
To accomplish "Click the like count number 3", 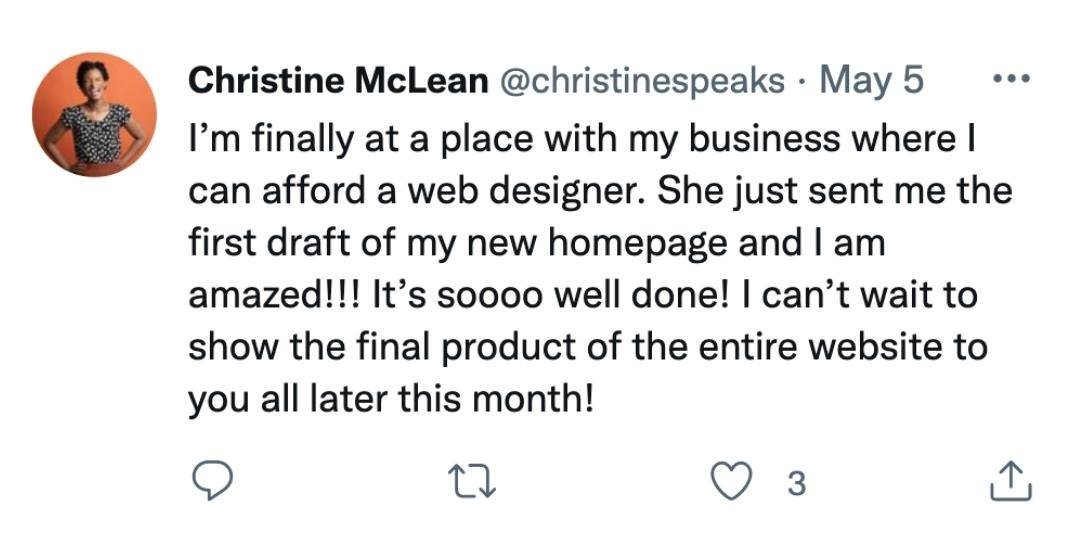I will tap(796, 484).
